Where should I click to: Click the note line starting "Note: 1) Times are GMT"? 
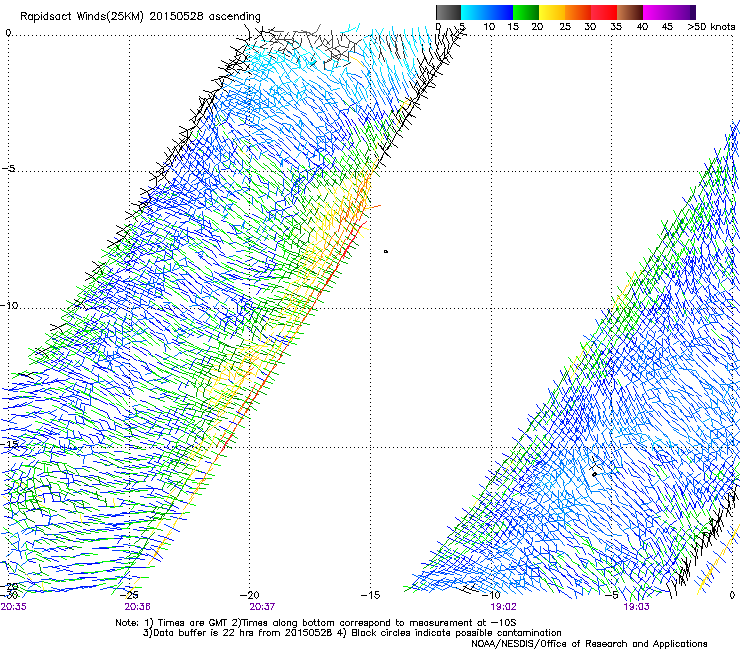[x=316, y=623]
